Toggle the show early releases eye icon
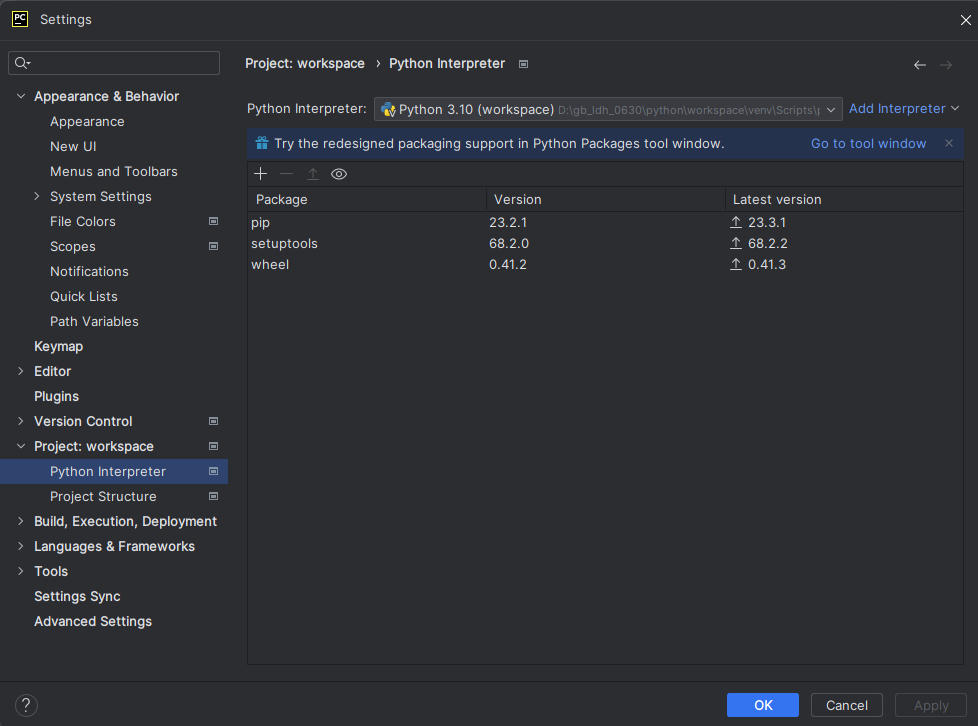Image resolution: width=978 pixels, height=726 pixels. point(339,174)
